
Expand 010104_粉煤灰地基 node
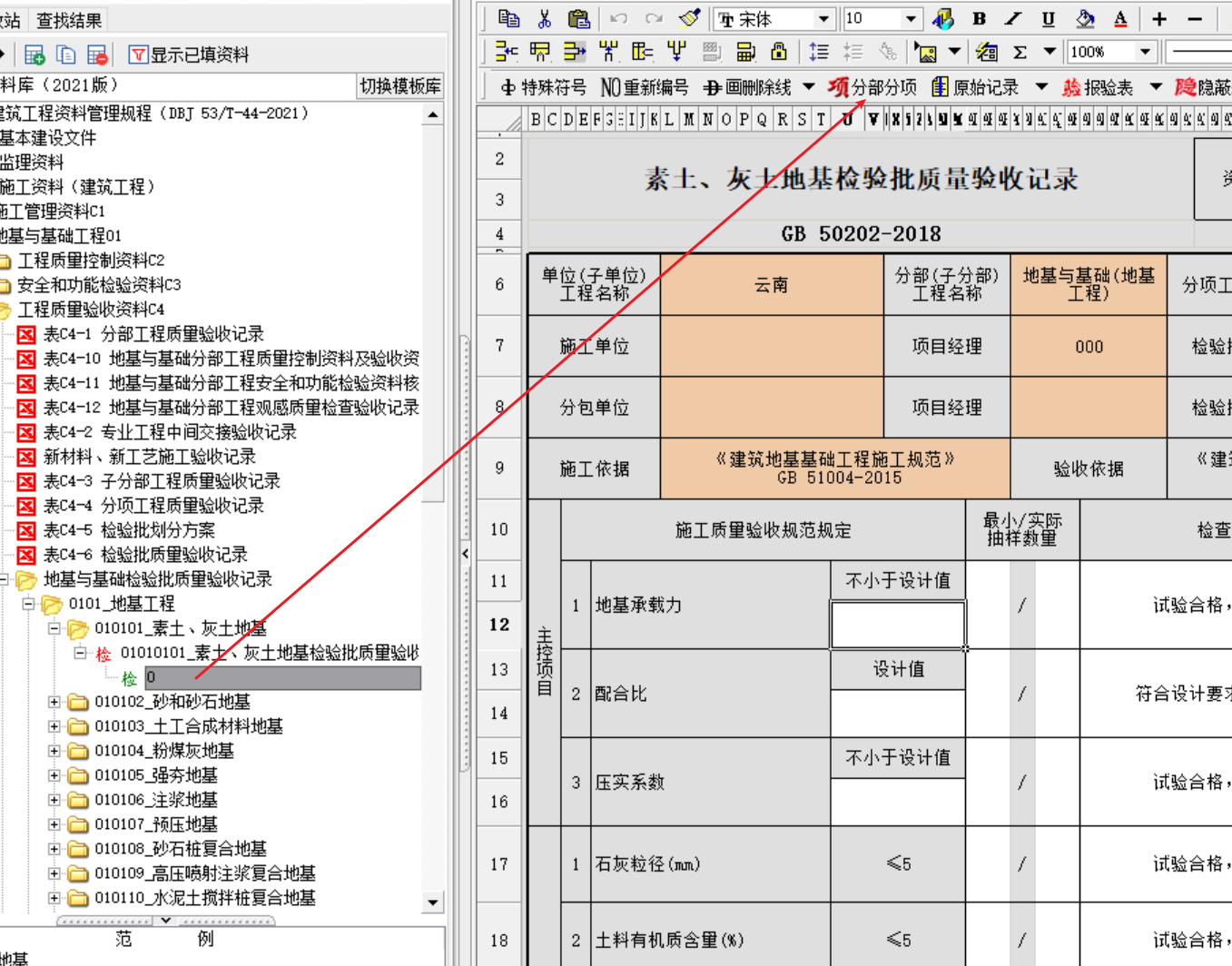point(54,751)
